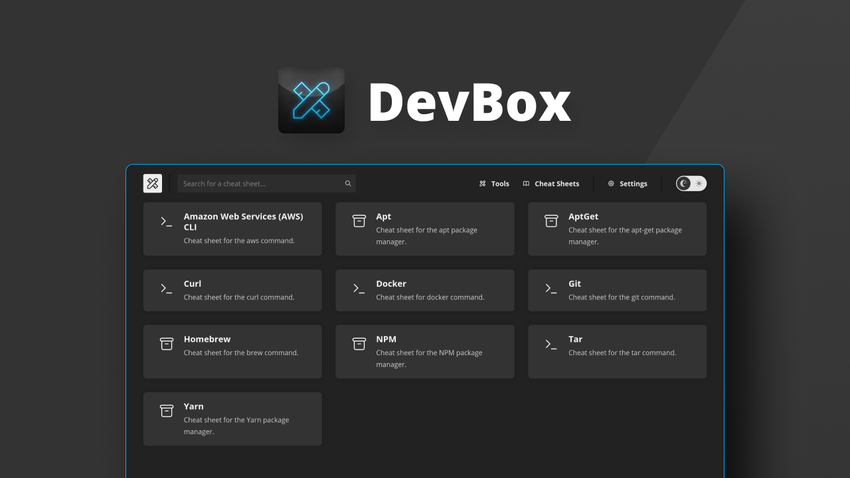
Task: Click the AWS CLI terminal icon
Action: click(x=166, y=222)
